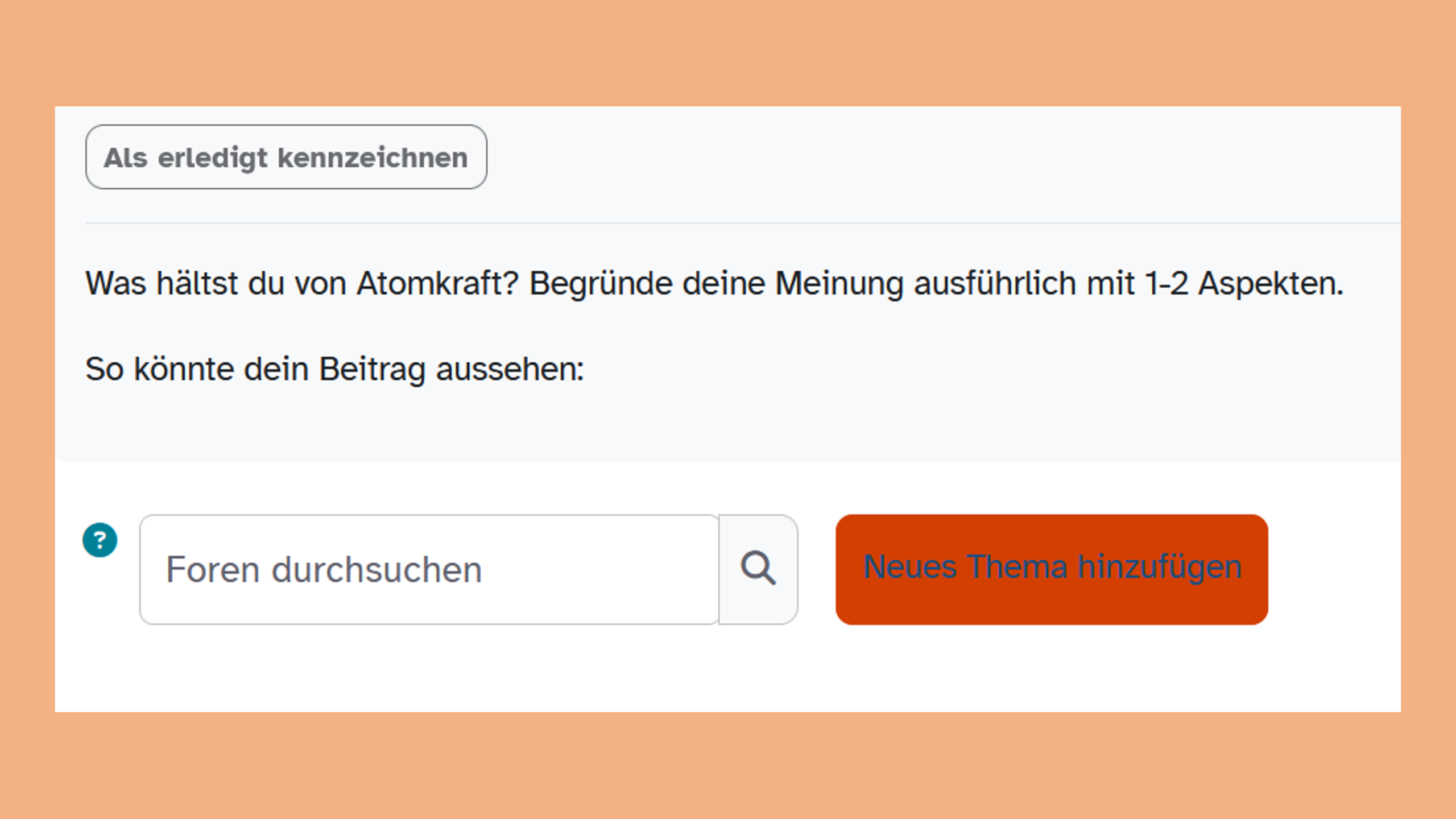
Task: Click the word 'hinzufügen' on the orange button
Action: point(1160,567)
